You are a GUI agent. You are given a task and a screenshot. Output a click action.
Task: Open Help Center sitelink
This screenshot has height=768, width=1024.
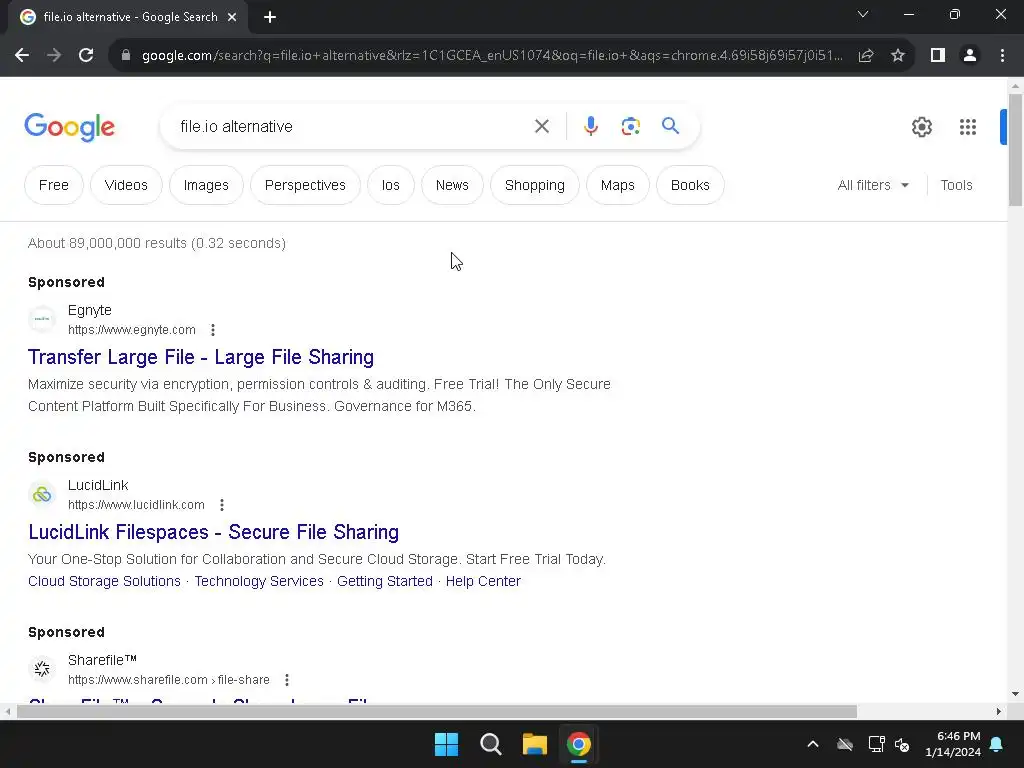(483, 581)
